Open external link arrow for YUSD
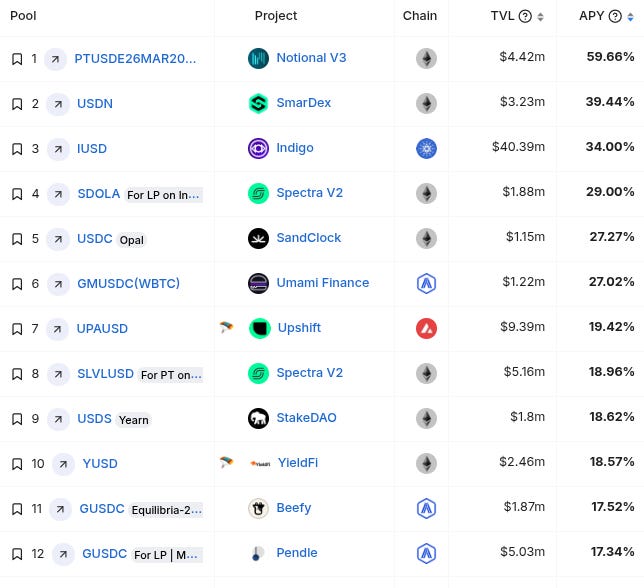 point(63,464)
